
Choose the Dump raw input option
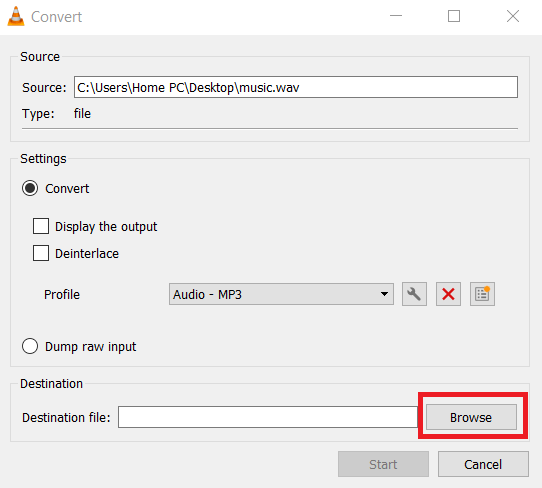click(30, 346)
